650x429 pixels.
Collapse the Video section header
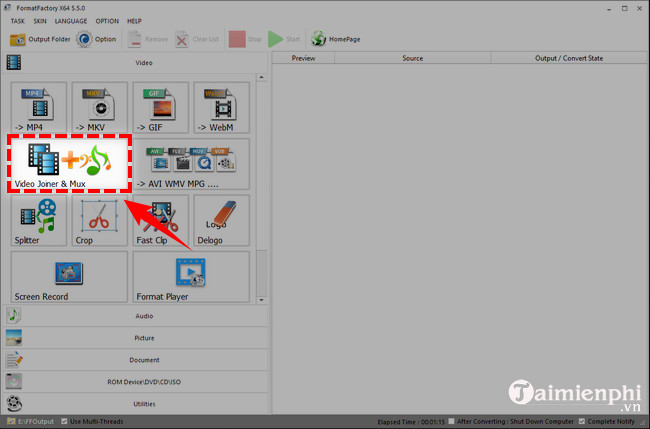136,63
